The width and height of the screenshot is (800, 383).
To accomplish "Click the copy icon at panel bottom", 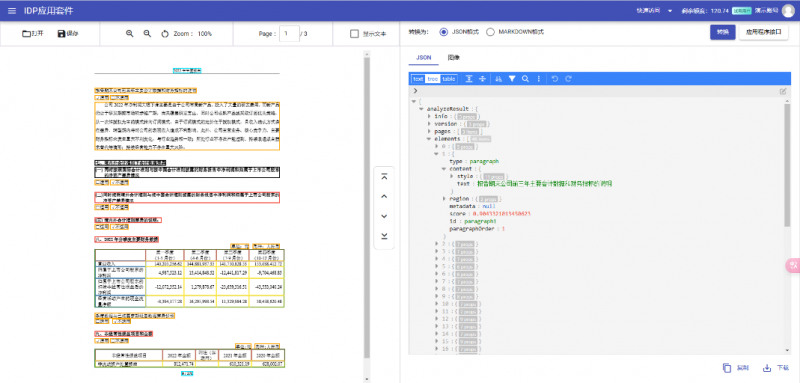I will (727, 368).
